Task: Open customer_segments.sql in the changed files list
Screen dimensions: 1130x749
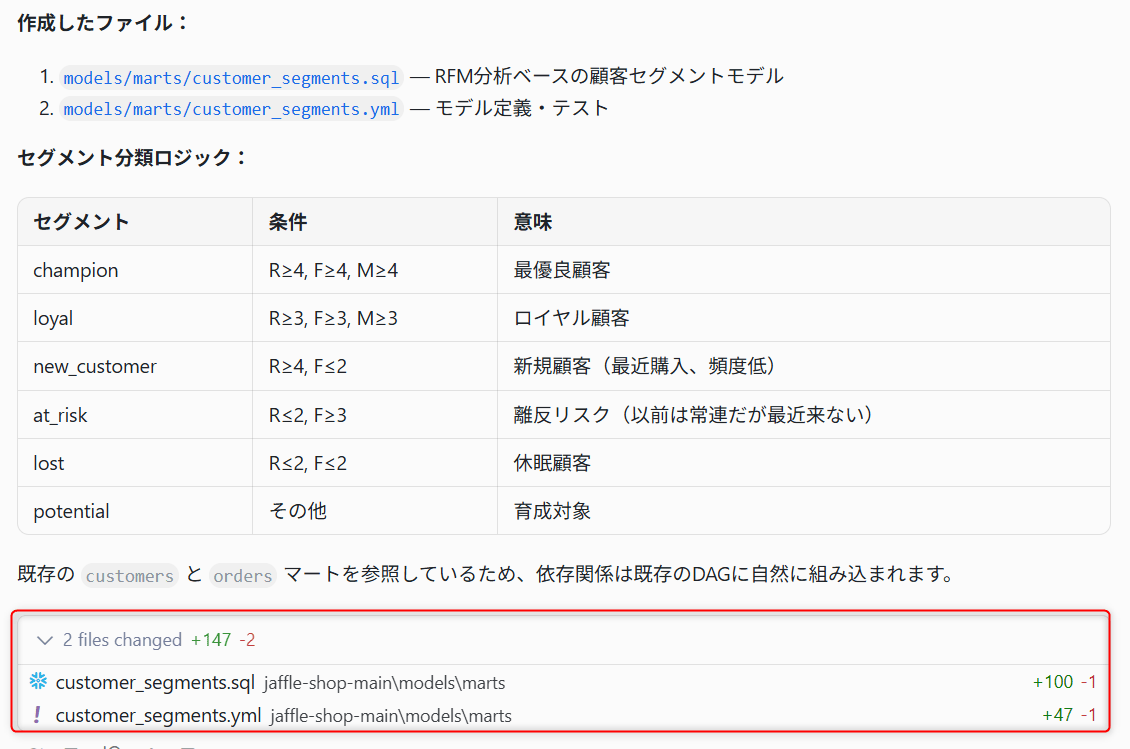Action: 155,682
